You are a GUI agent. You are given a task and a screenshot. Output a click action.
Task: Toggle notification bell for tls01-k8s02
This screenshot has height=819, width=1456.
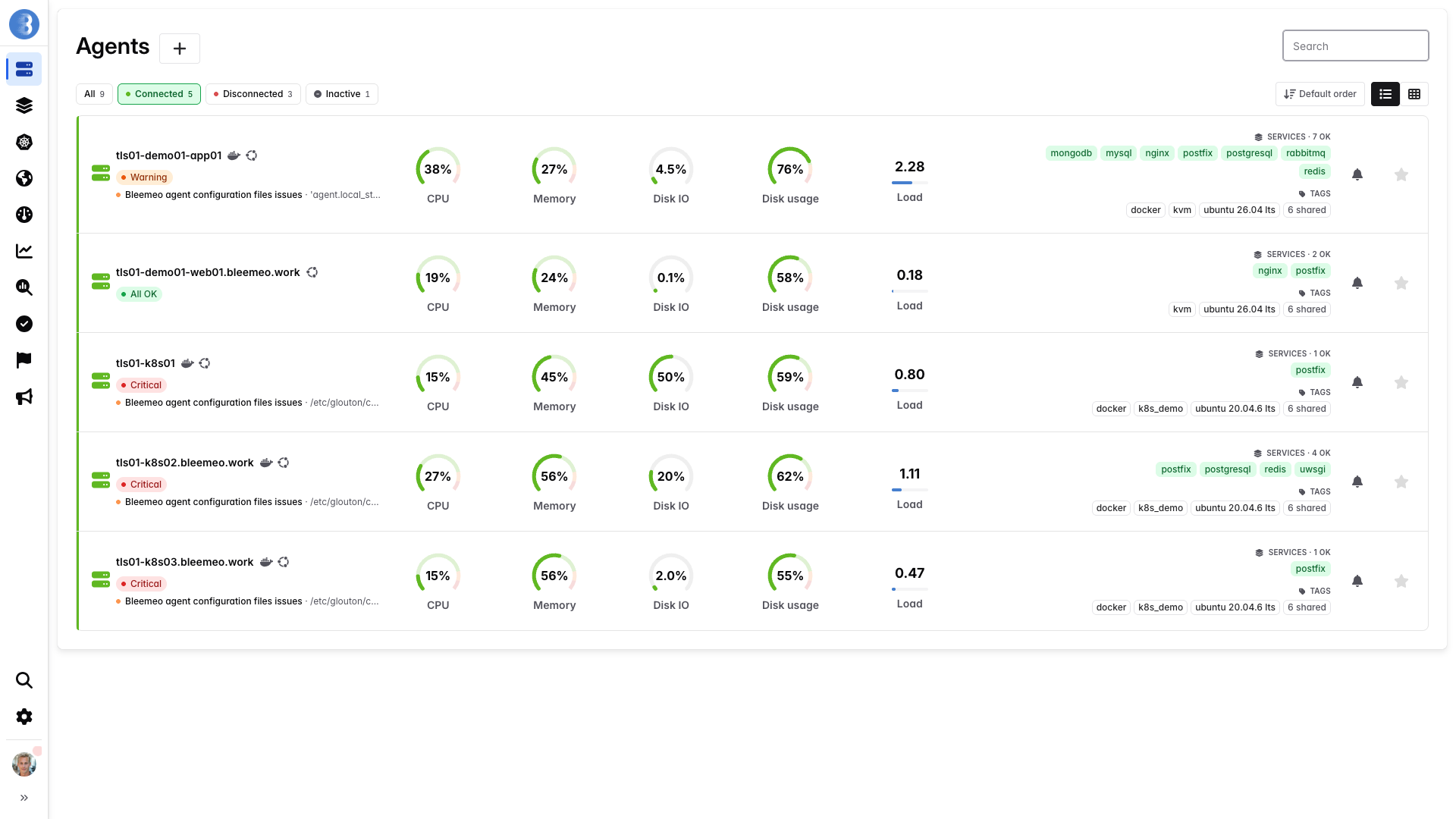coord(1357,482)
